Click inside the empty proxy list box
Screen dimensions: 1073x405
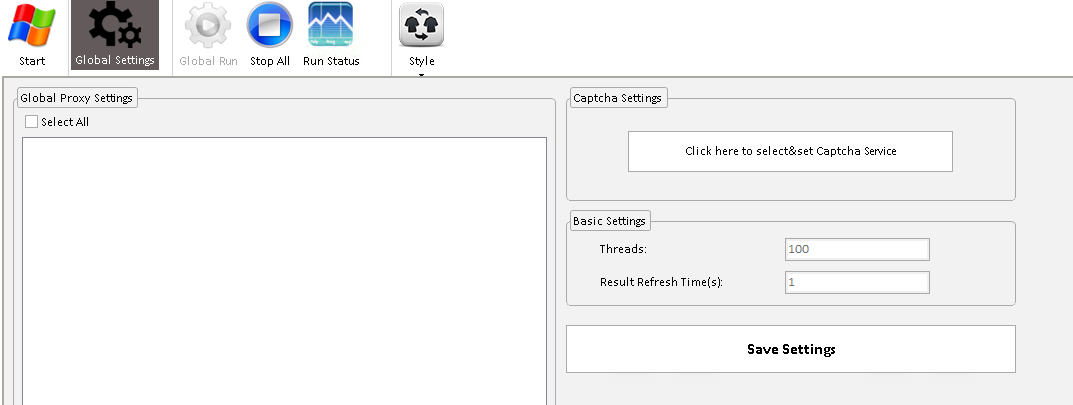point(284,270)
